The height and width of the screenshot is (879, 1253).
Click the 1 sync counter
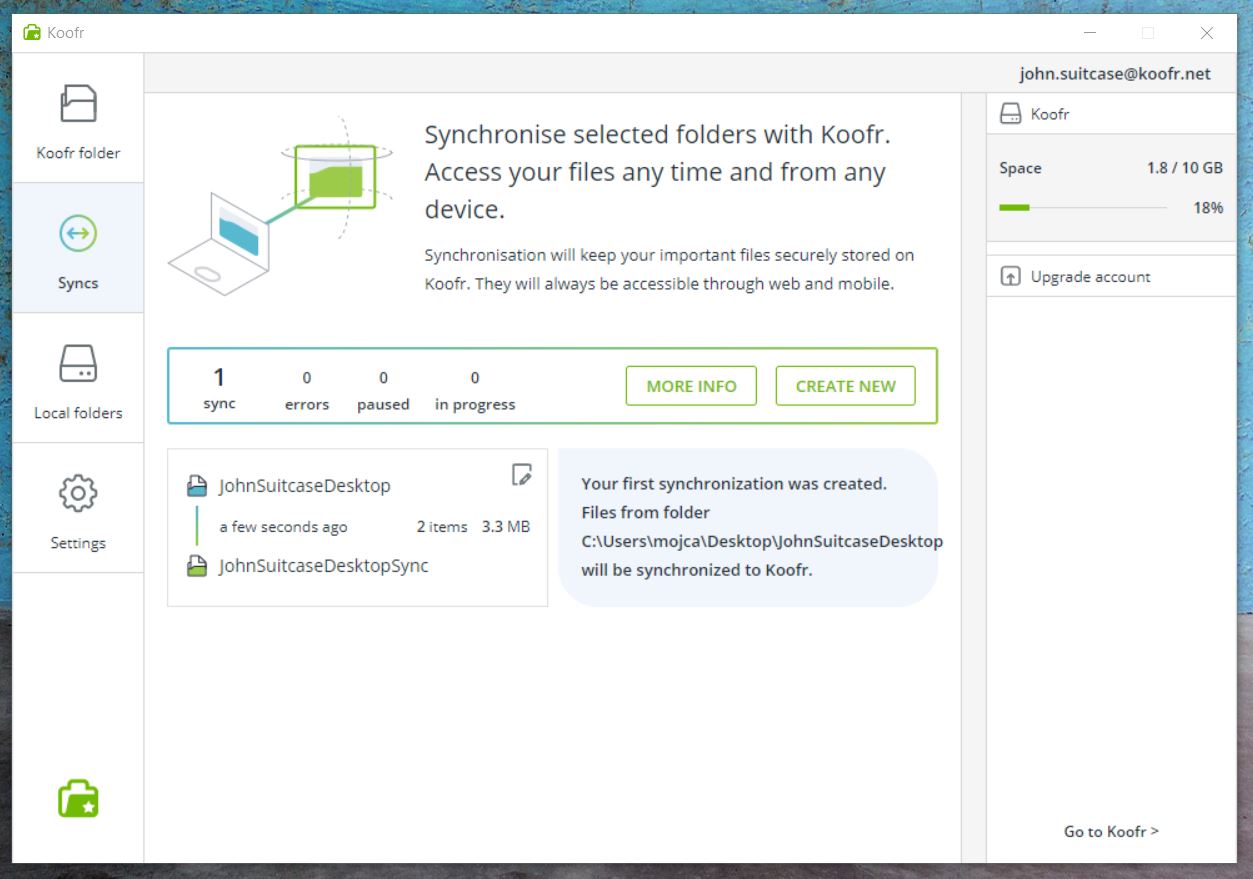[x=219, y=388]
